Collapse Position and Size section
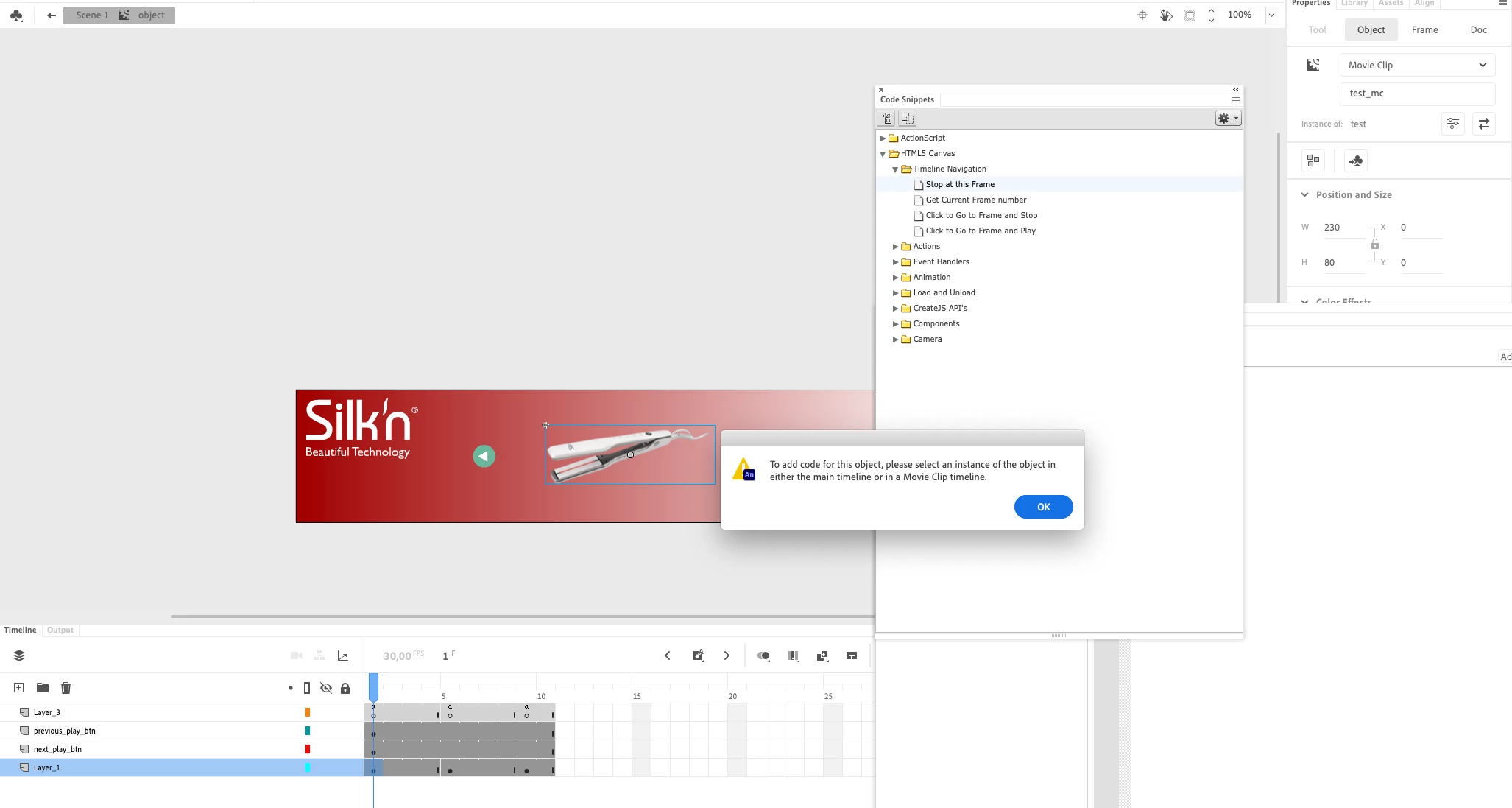 point(1304,194)
